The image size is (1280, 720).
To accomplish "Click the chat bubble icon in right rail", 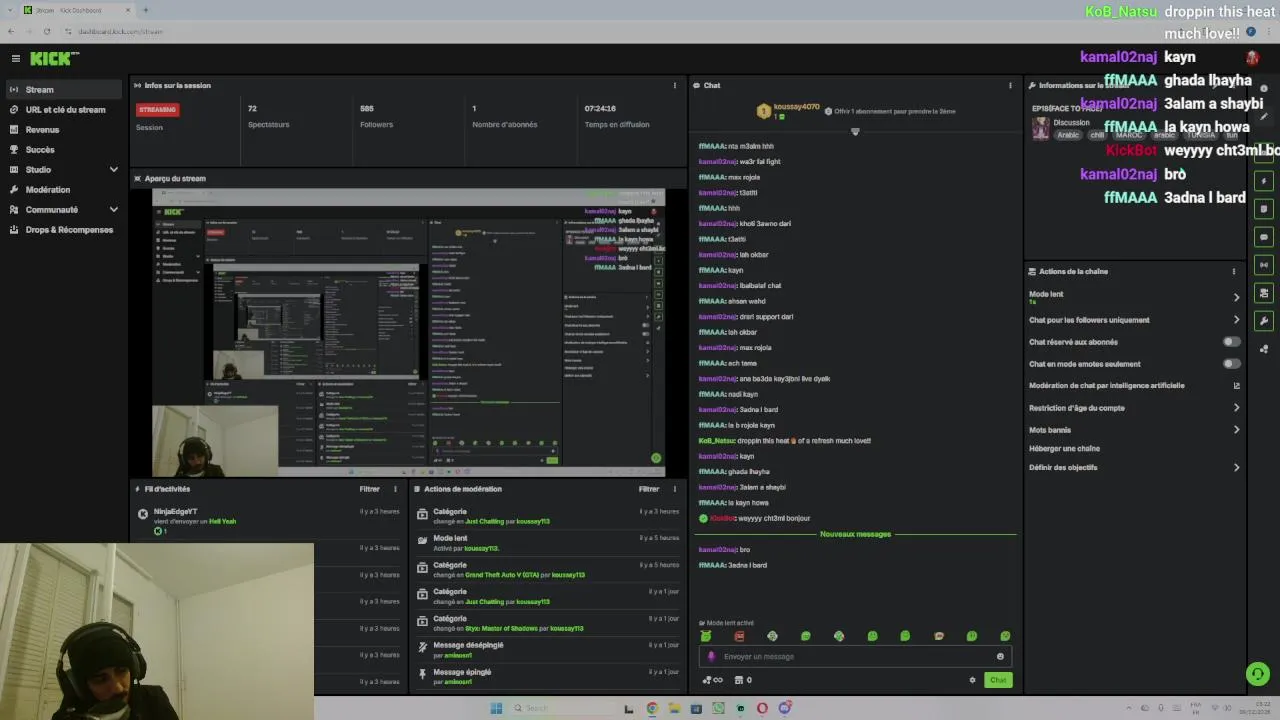I will click(x=1264, y=237).
